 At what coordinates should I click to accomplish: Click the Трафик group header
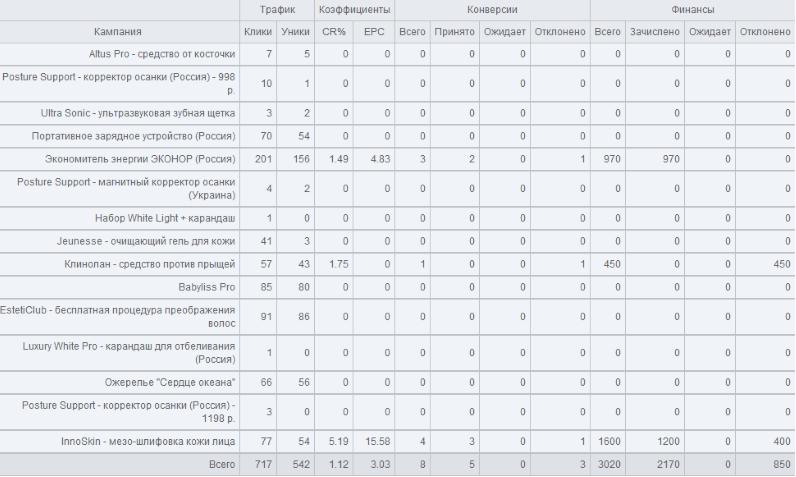277,10
